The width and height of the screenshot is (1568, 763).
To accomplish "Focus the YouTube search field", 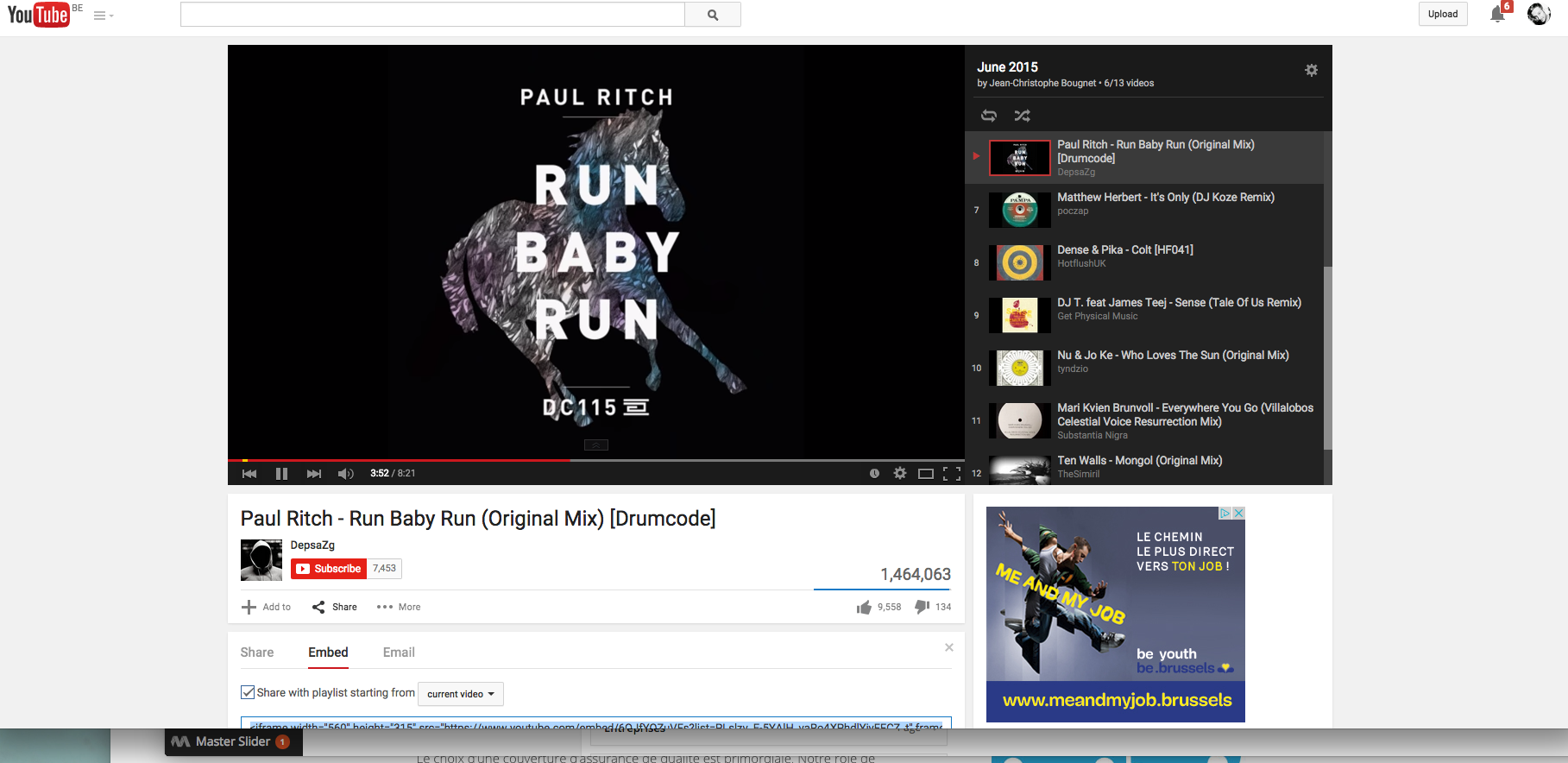I will [432, 15].
